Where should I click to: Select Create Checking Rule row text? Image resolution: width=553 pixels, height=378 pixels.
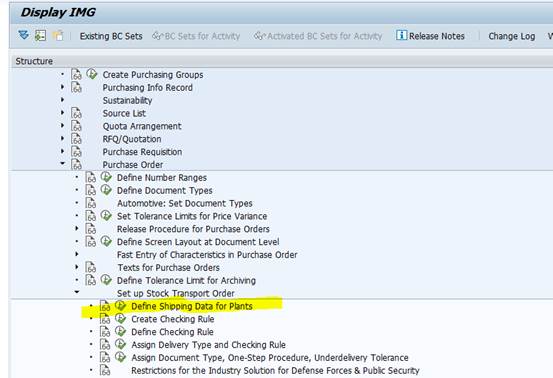(173, 319)
